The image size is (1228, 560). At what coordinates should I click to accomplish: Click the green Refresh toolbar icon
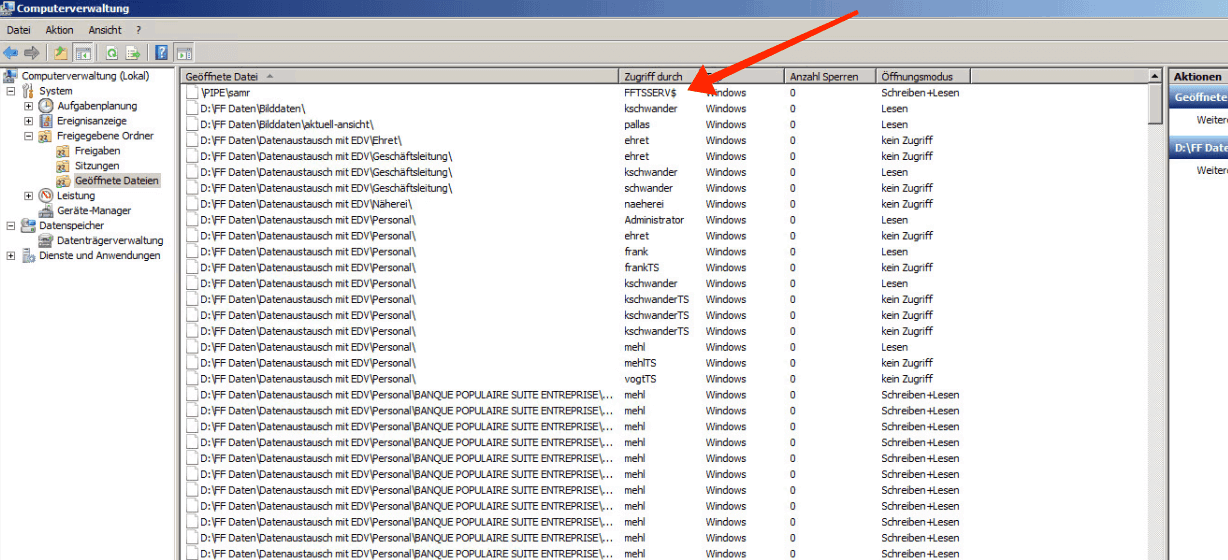click(x=112, y=53)
